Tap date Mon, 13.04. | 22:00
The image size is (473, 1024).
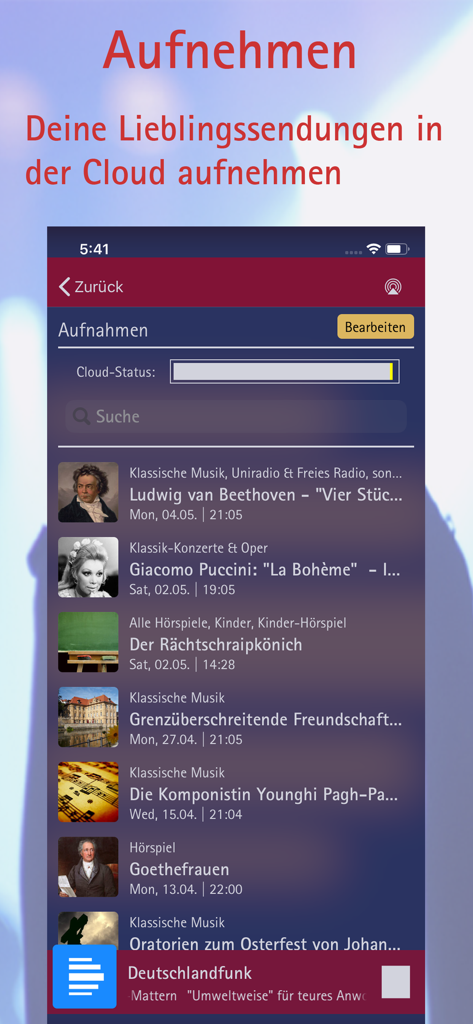186,889
